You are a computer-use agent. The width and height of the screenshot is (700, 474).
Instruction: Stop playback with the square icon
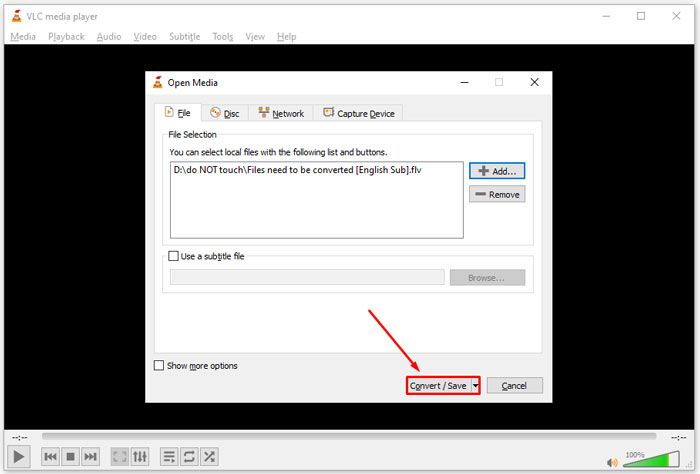pos(71,457)
